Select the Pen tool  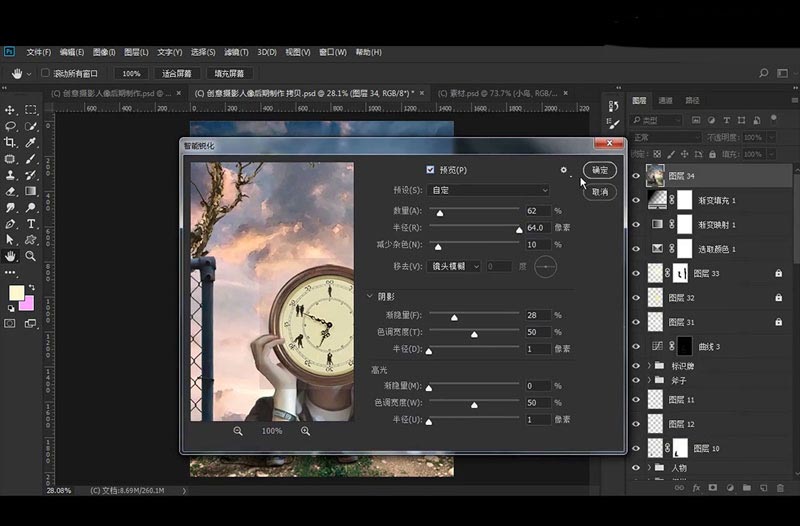[10, 224]
